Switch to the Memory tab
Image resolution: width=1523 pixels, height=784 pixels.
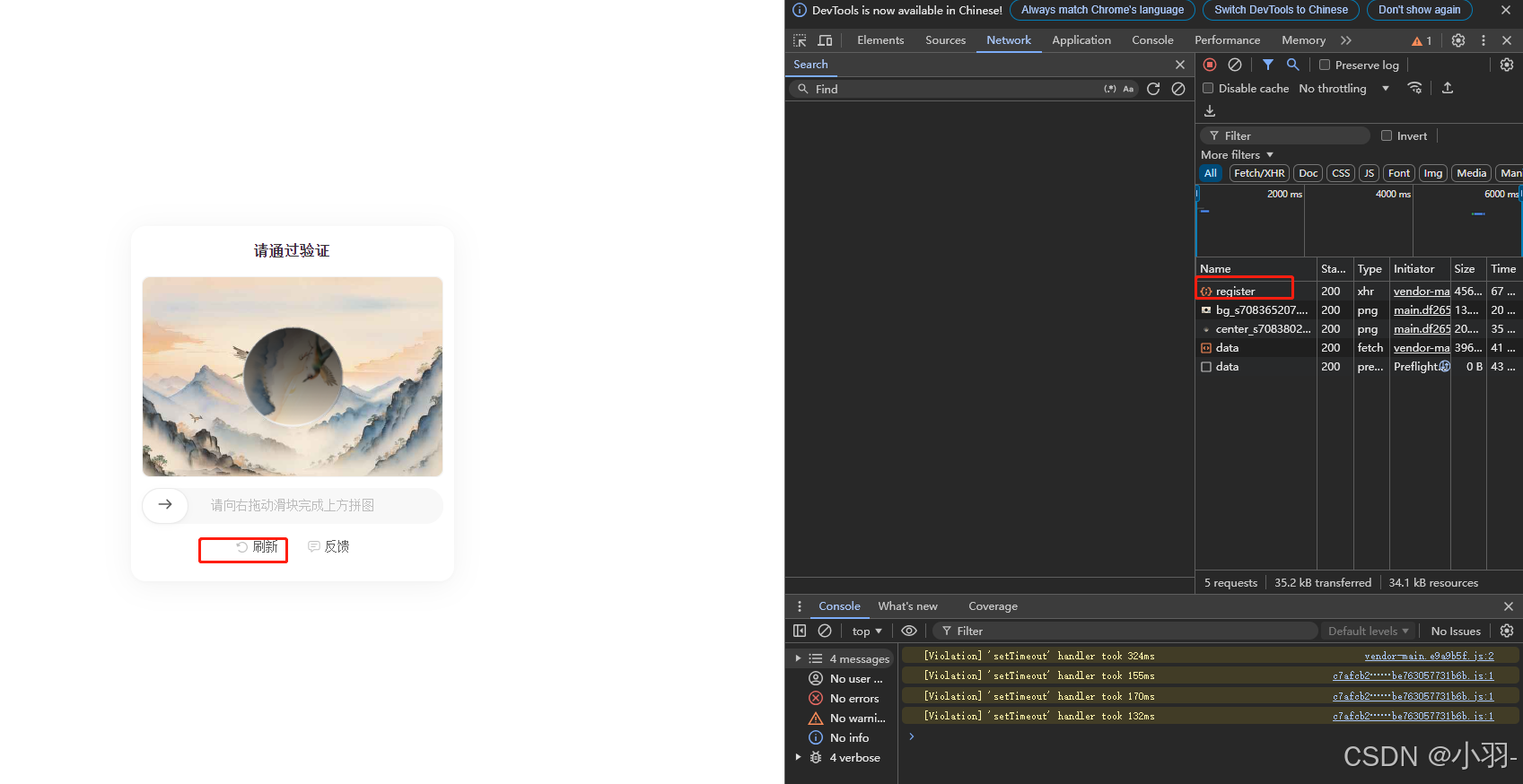click(1303, 40)
